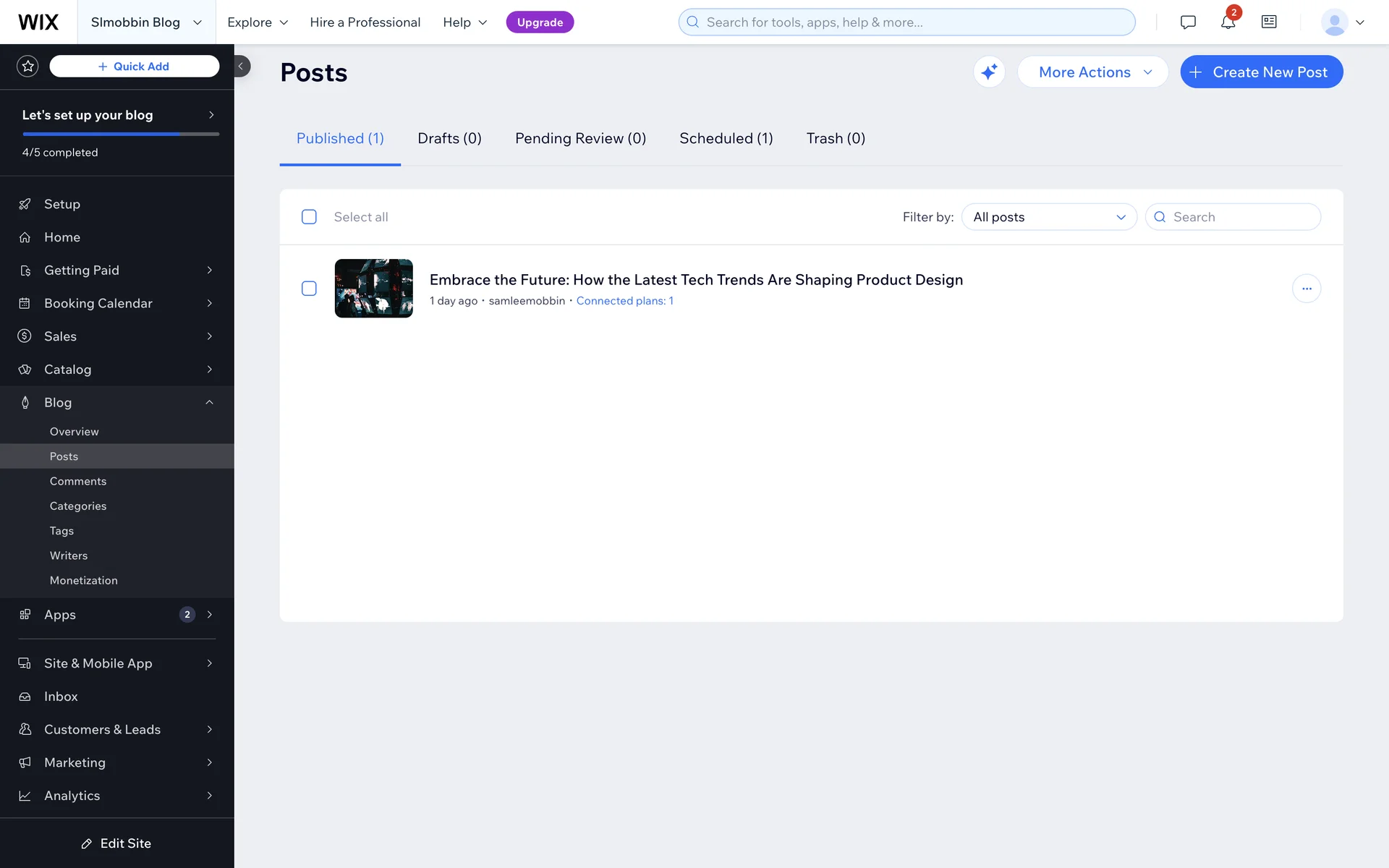Open the All posts filter dropdown
1389x868 pixels.
coord(1048,217)
